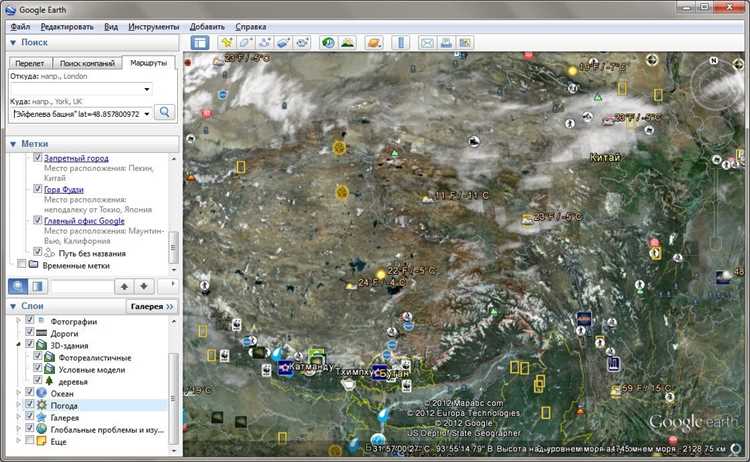Select the Add Image Overlay tool
Viewport: 750px width, 462px height.
coord(283,43)
